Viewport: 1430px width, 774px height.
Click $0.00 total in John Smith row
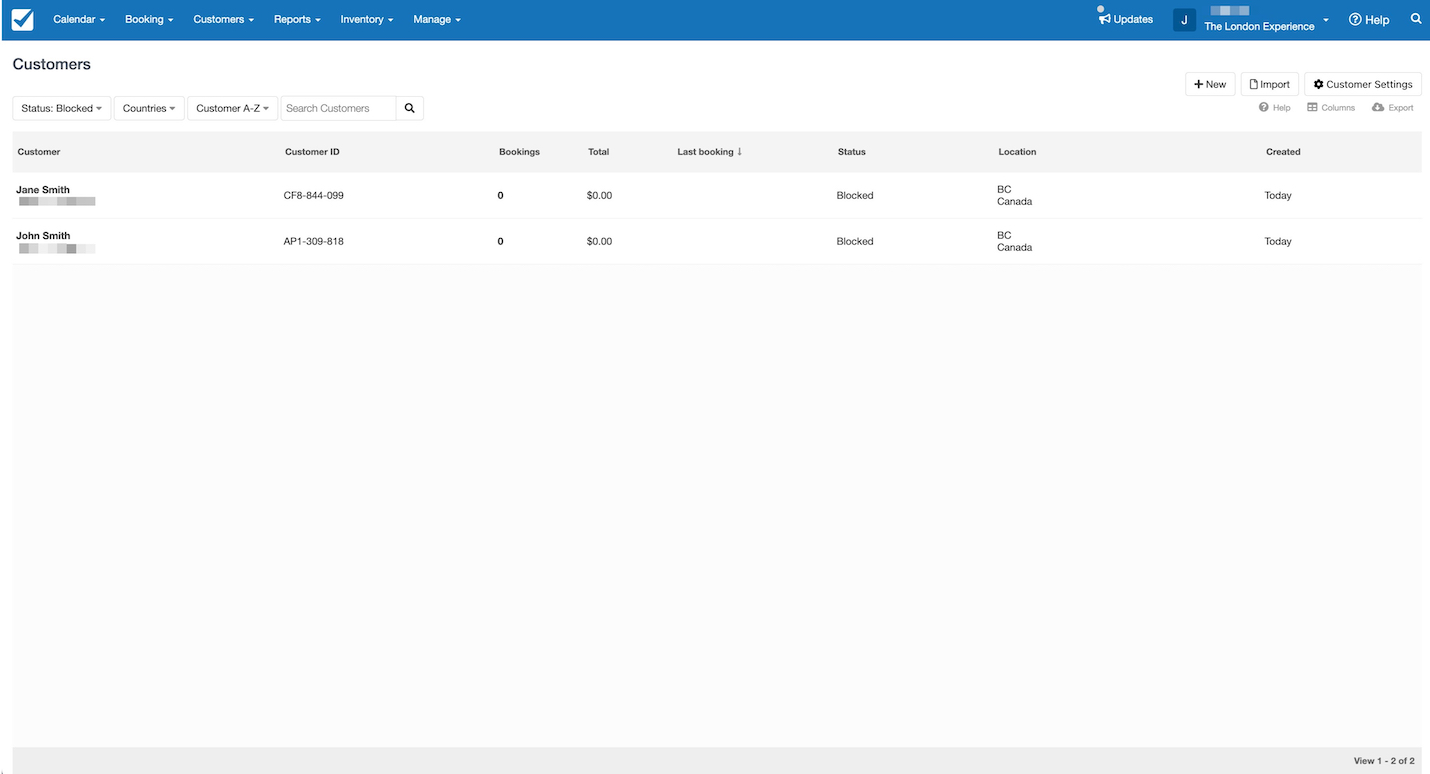[599, 242]
